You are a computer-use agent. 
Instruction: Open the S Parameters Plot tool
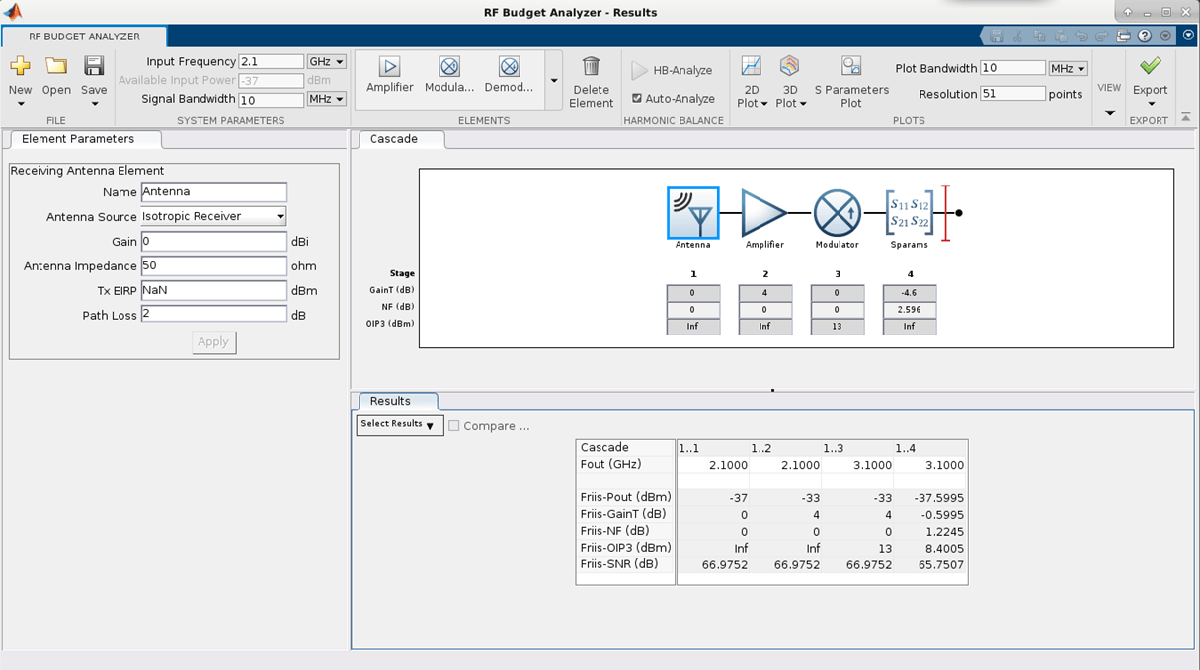point(851,67)
